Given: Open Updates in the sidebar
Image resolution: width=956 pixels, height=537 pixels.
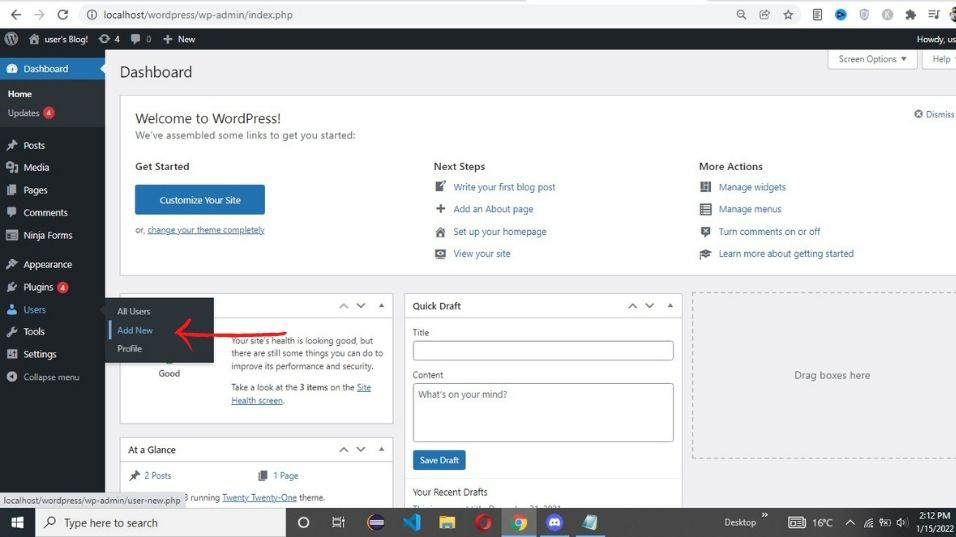Looking at the screenshot, I should pyautogui.click(x=30, y=113).
